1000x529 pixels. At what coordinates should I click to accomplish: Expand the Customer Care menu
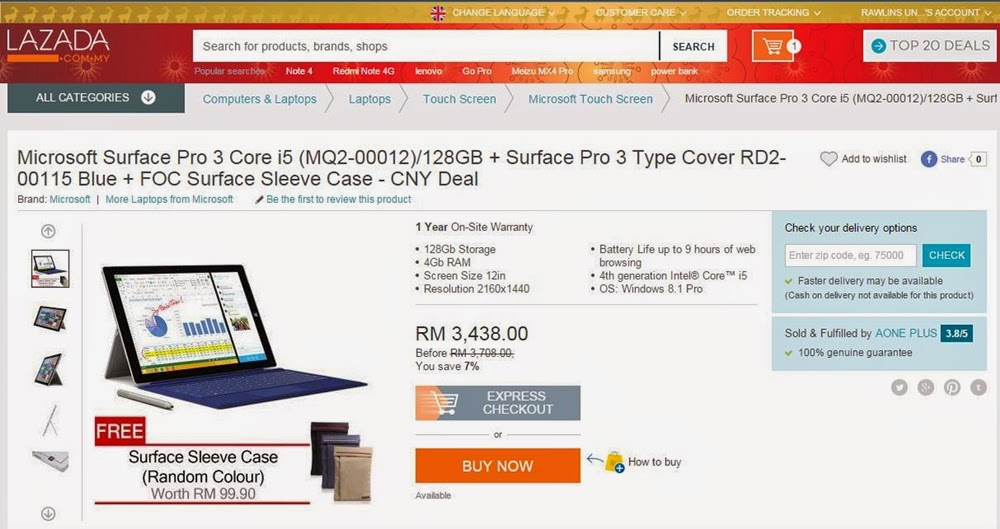click(640, 13)
